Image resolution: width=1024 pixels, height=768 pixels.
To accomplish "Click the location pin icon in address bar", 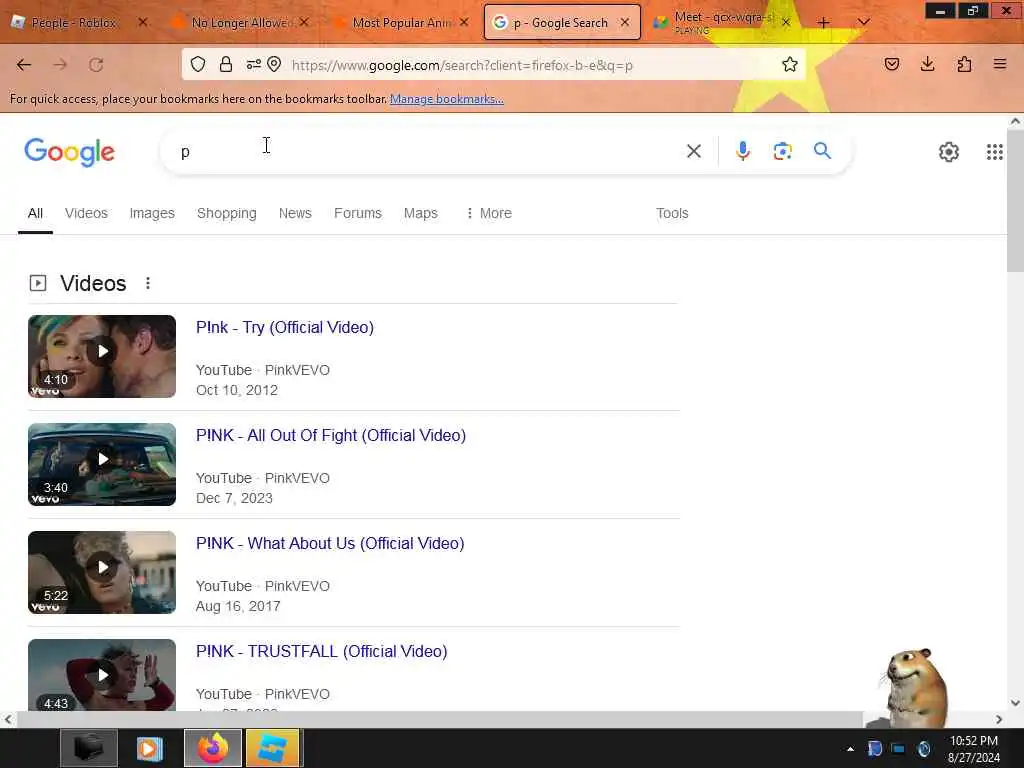I will click(274, 64).
